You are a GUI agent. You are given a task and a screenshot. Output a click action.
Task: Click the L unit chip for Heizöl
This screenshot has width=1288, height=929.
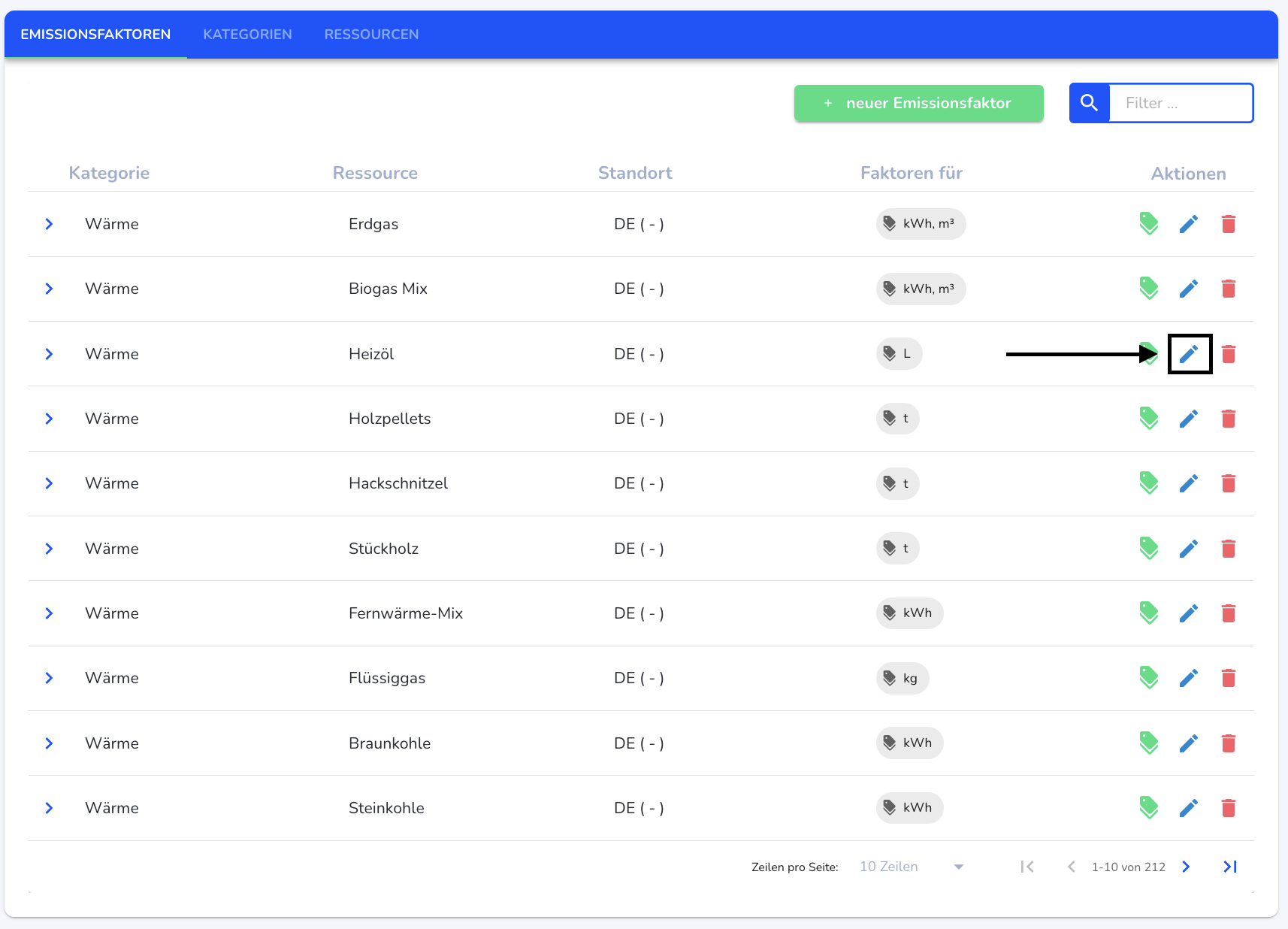[x=899, y=354]
